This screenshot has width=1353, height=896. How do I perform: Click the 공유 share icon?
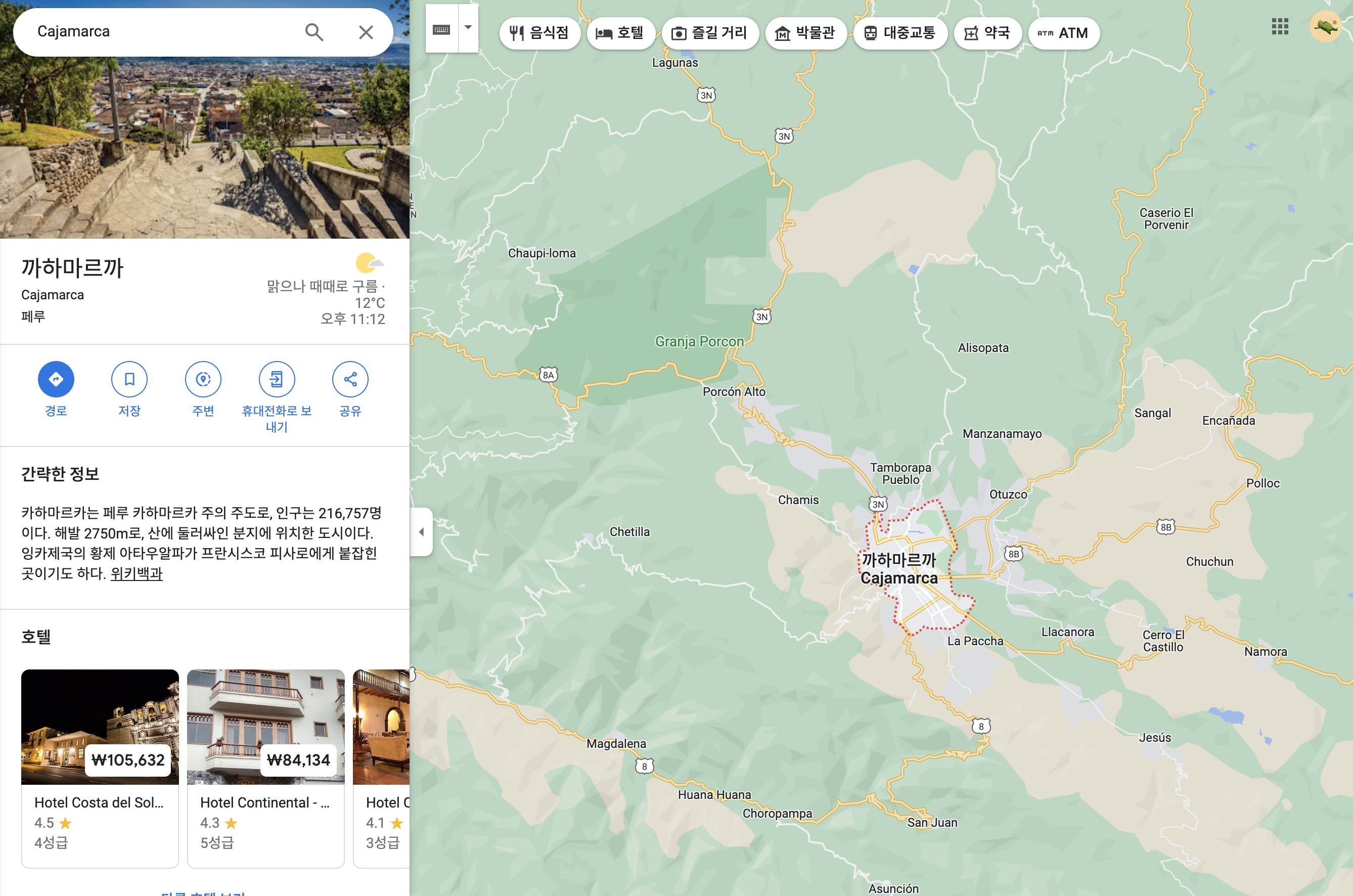point(350,379)
